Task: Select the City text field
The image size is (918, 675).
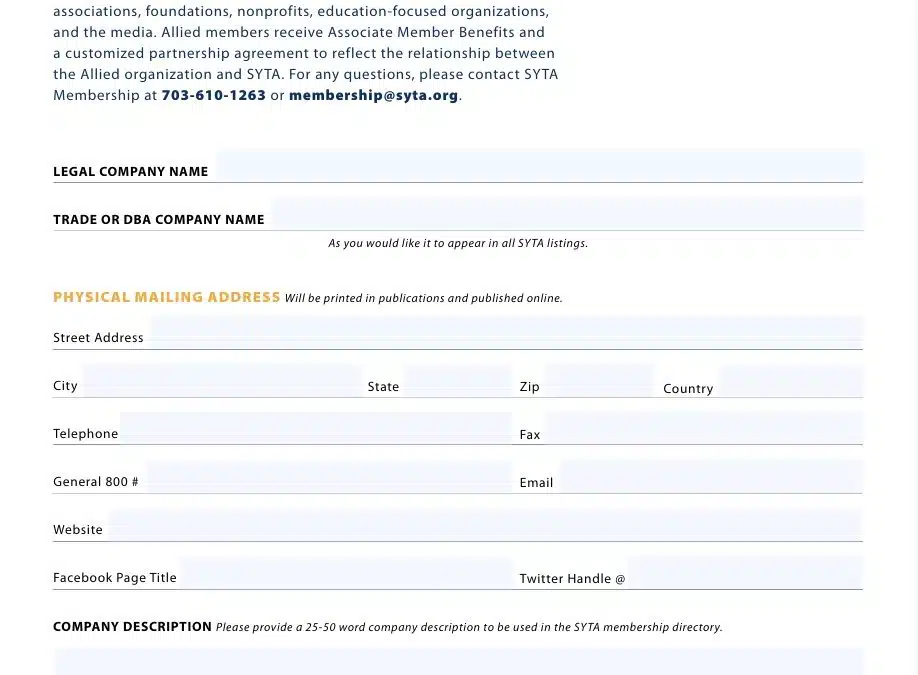Action: pos(221,381)
